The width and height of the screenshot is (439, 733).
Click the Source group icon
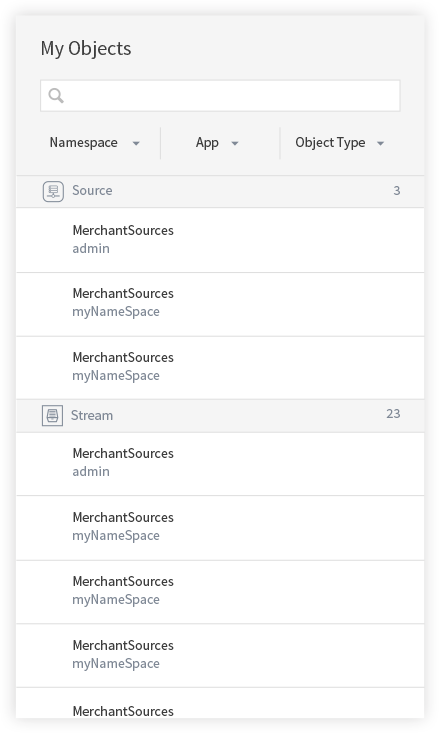53,191
